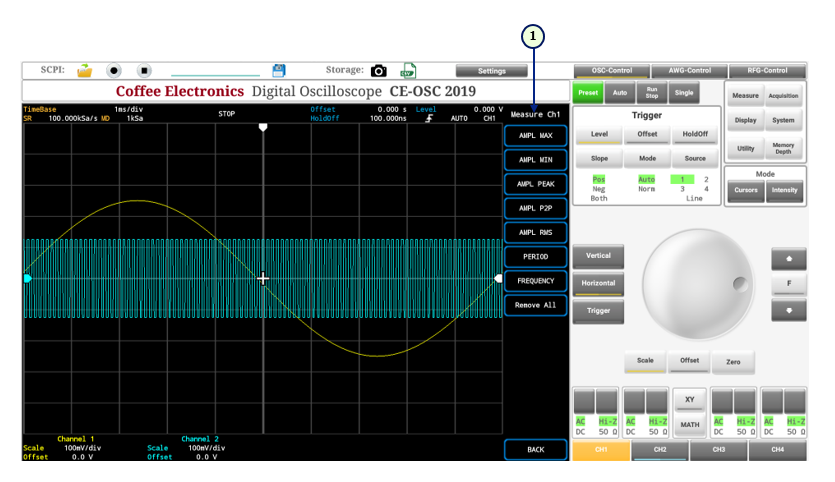Viewport: 835px width, 482px height.
Task: Click the SCPI command input field
Action: pyautogui.click(x=214, y=72)
